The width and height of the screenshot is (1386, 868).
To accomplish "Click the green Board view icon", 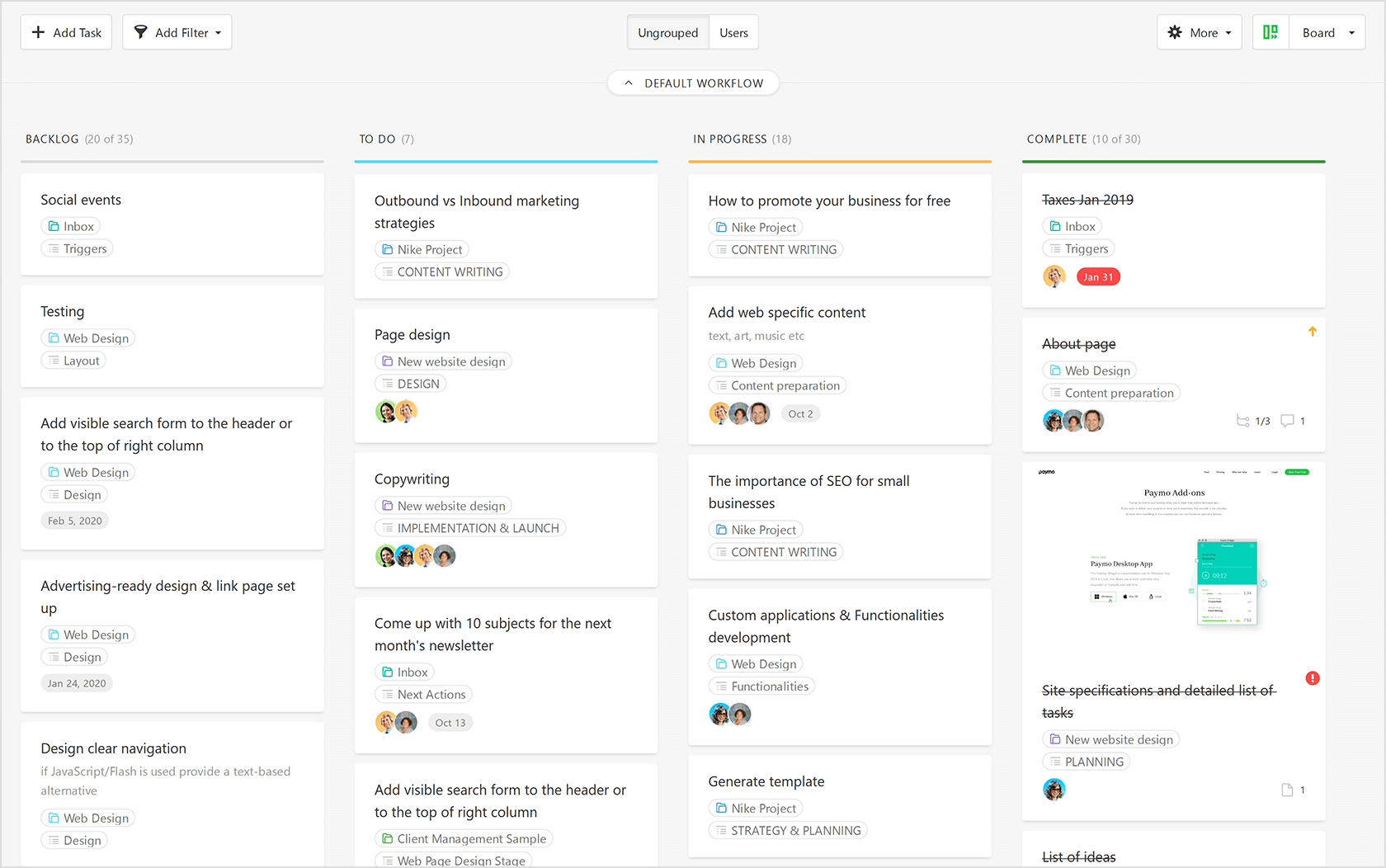I will pyautogui.click(x=1270, y=31).
